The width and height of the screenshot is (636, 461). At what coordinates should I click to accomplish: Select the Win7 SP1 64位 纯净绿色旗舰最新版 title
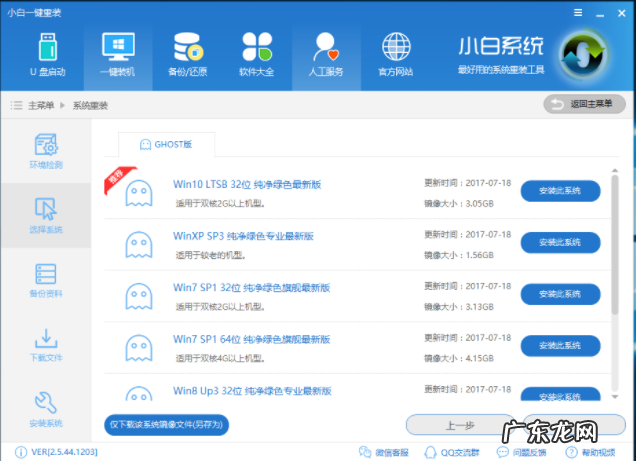tap(251, 339)
